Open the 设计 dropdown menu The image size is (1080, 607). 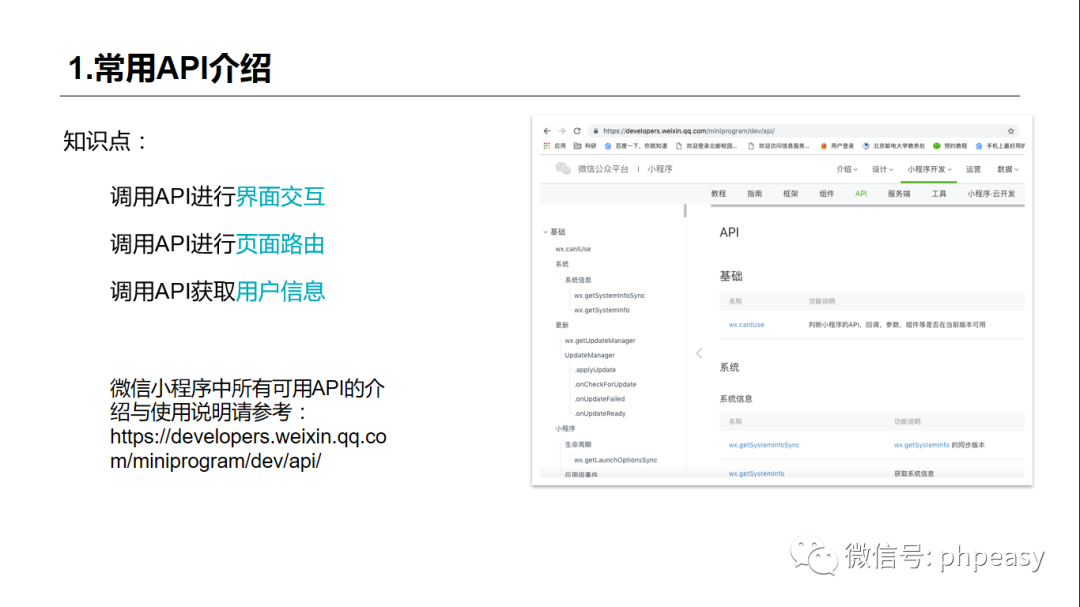point(882,169)
